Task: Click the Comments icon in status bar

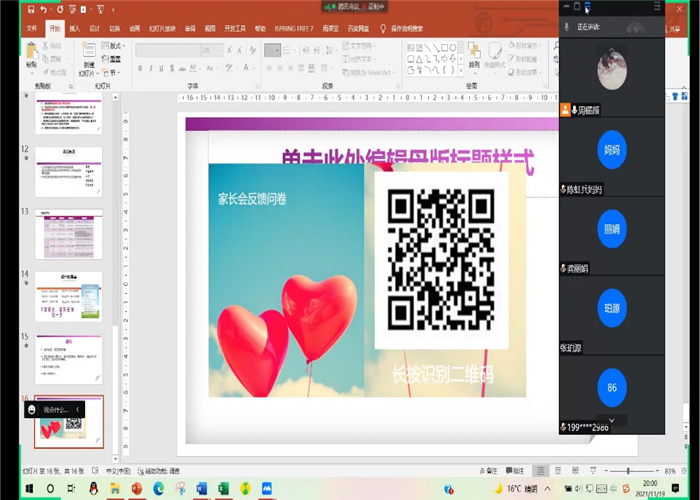Action: [515, 471]
